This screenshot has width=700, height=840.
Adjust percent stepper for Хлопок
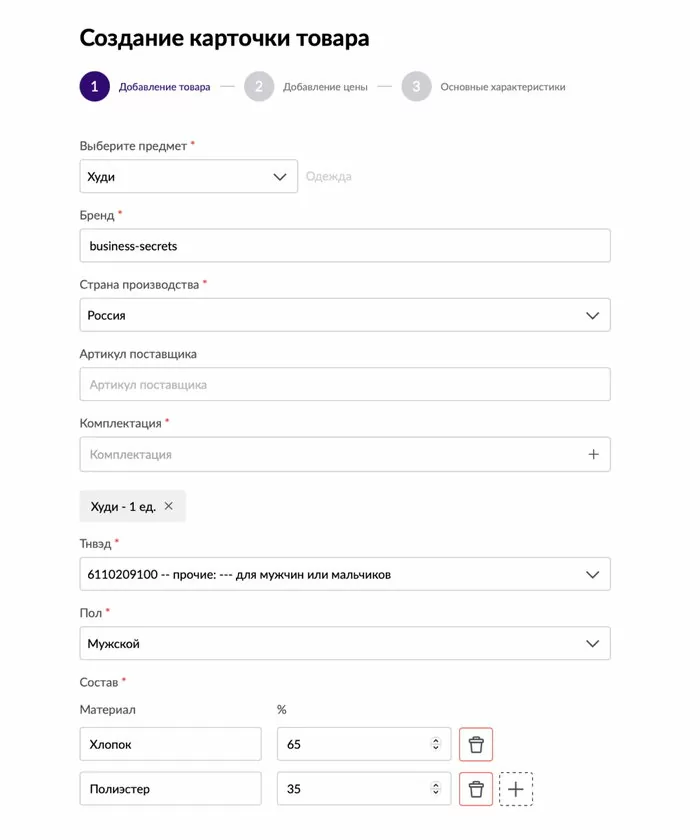[435, 745]
